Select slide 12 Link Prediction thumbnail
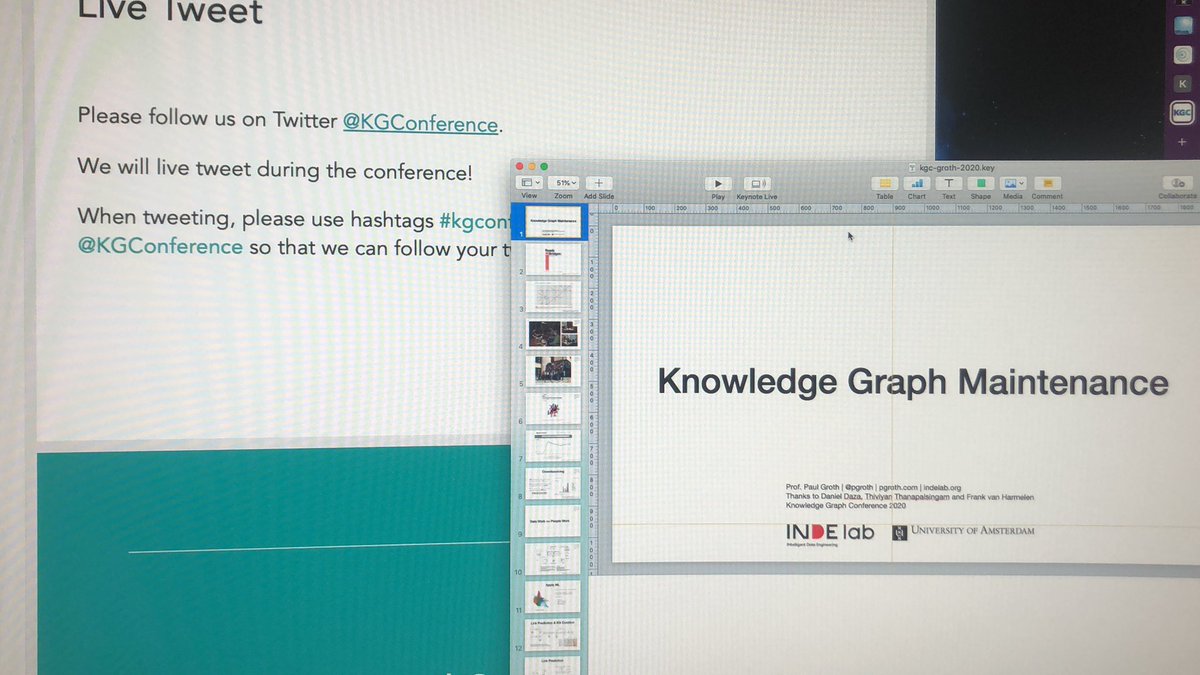This screenshot has width=1200, height=675. (553, 635)
